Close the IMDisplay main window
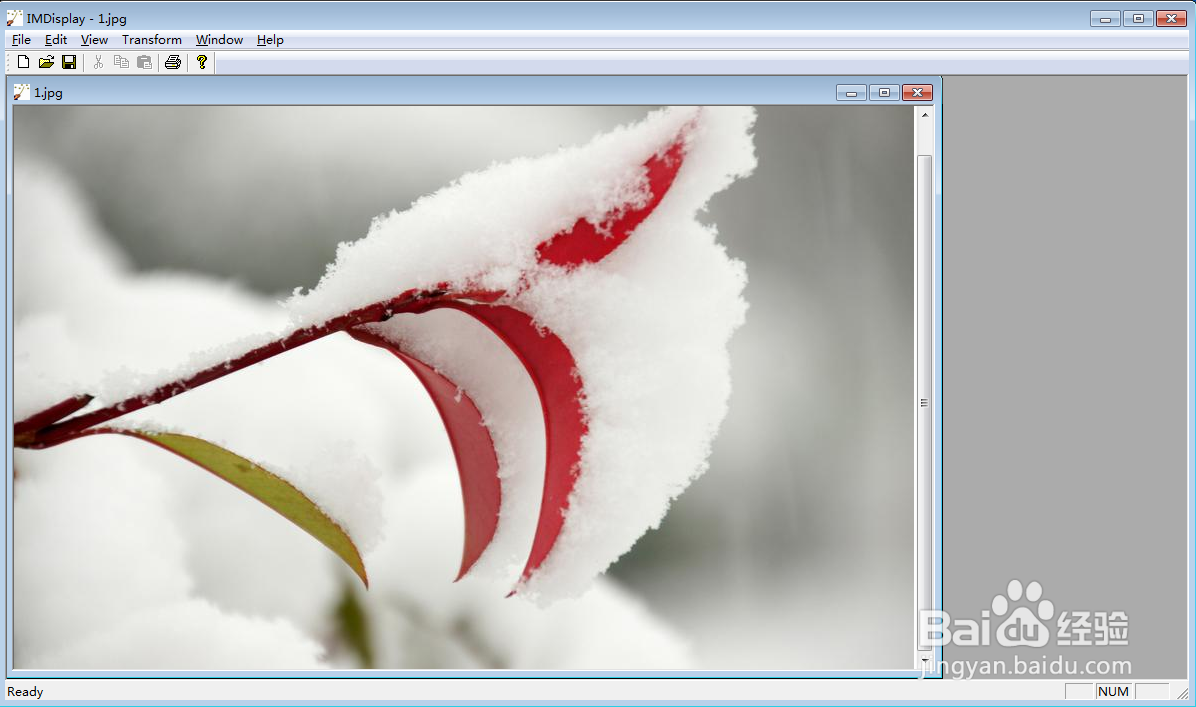 [x=1172, y=18]
